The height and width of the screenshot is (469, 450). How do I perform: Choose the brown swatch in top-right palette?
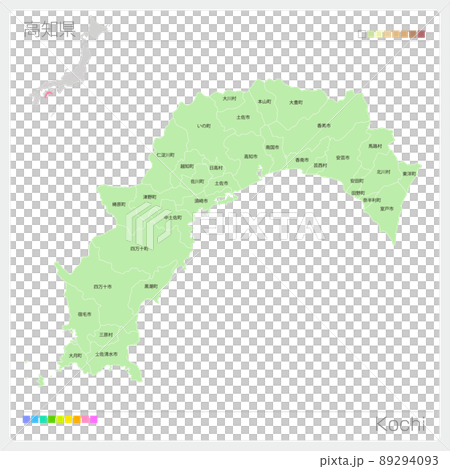(x=413, y=34)
